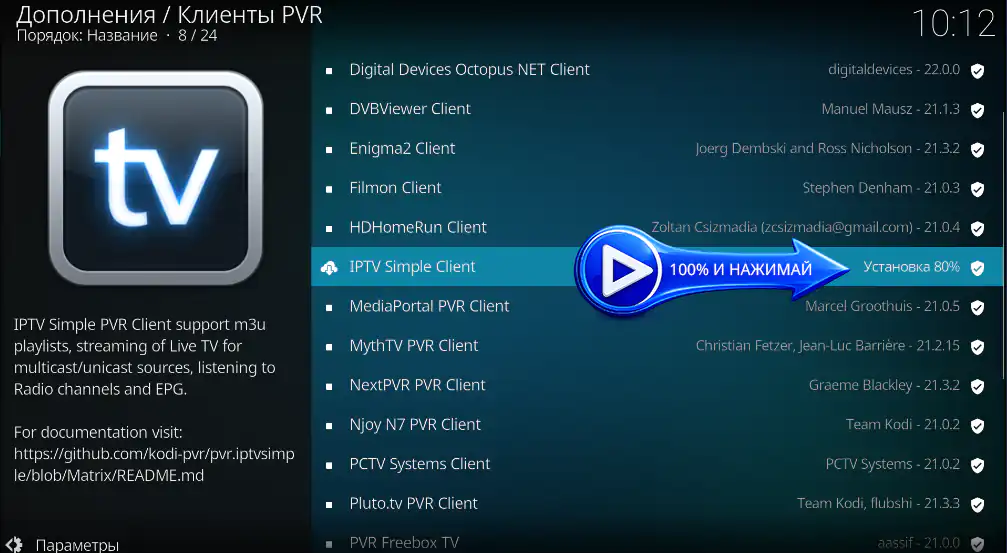Click verified shield icon for Digital Devices Octopus
This screenshot has width=1007, height=553.
[x=977, y=71]
